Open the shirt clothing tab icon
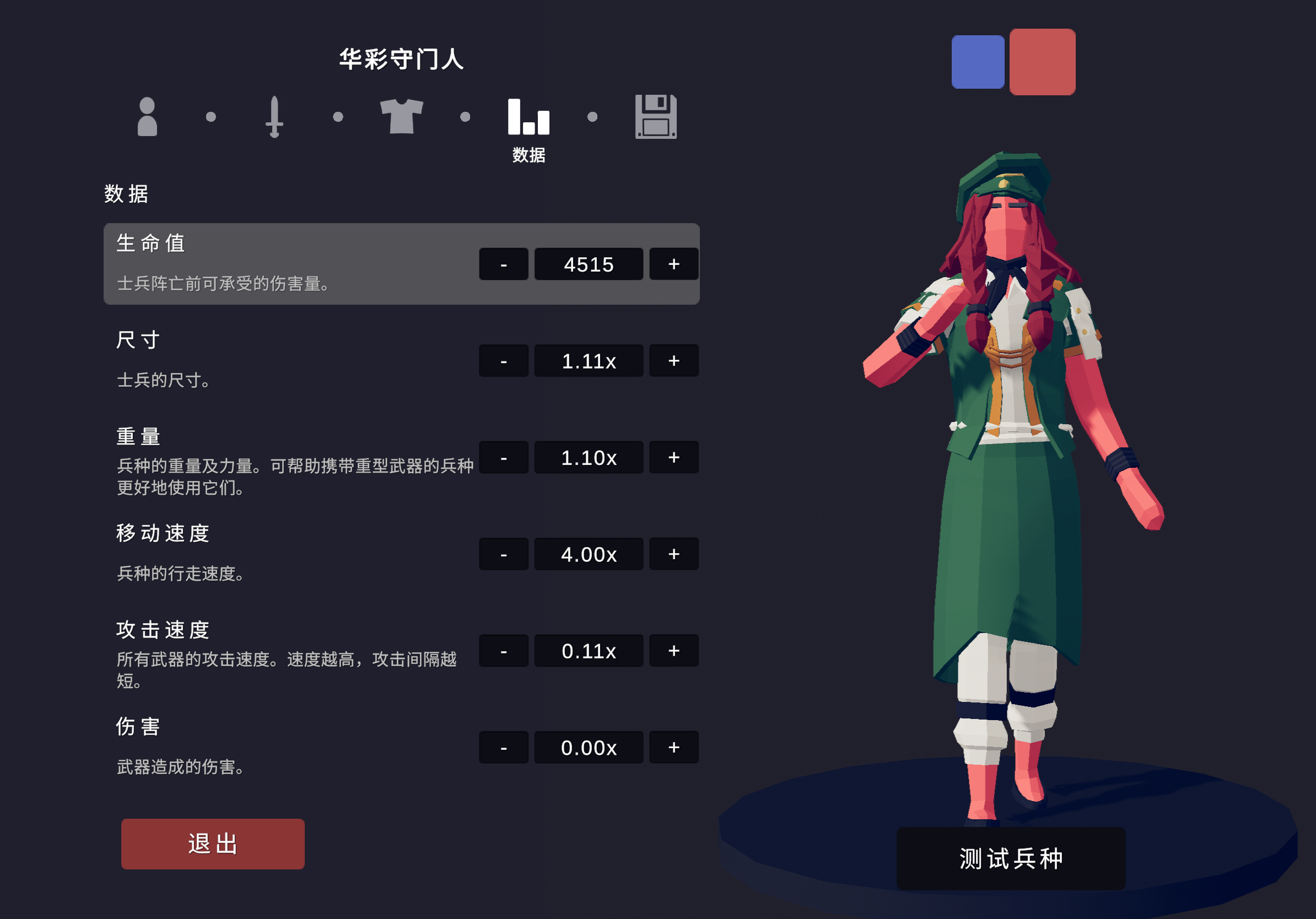Screen dimensions: 1316x919 pyautogui.click(x=402, y=116)
